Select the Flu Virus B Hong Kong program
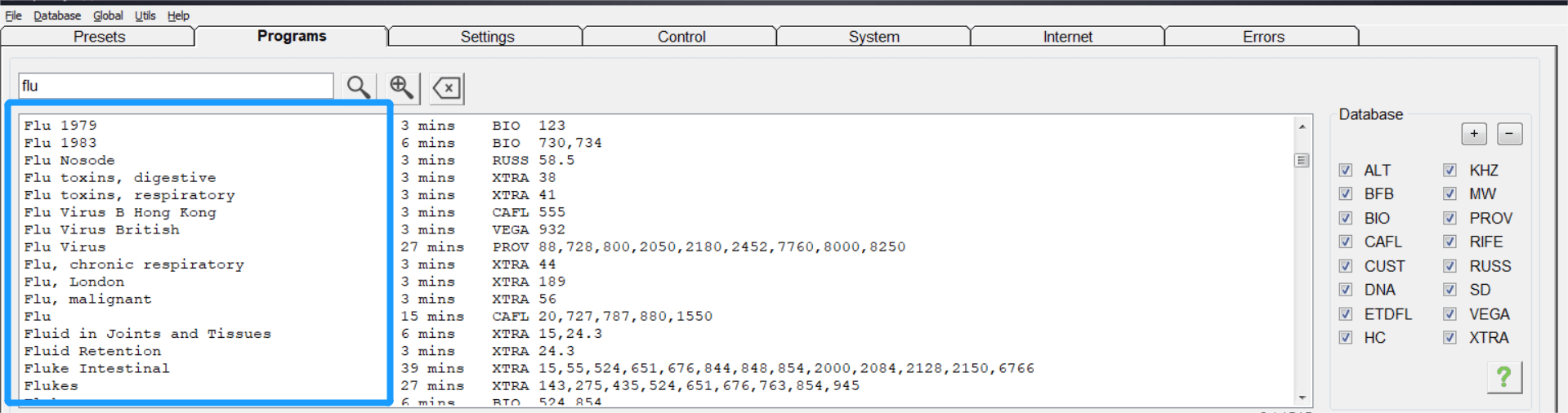1568x413 pixels. tap(120, 212)
